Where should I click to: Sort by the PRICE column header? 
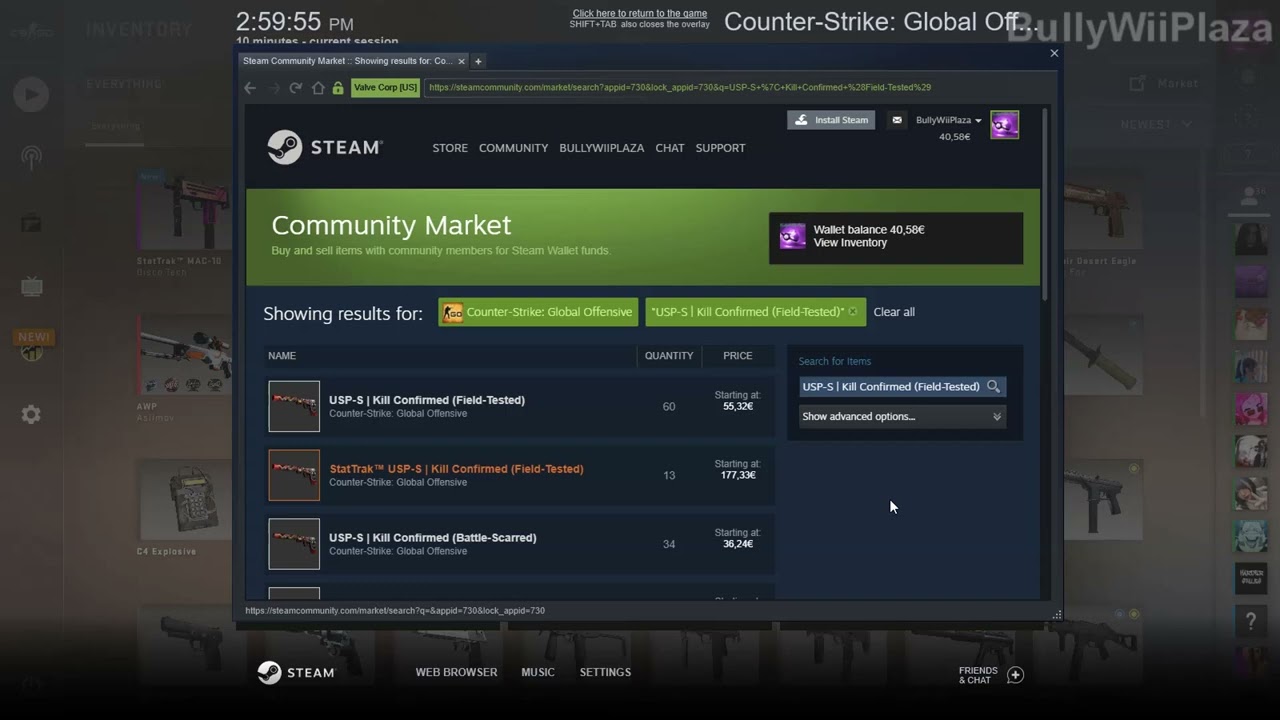(x=738, y=356)
